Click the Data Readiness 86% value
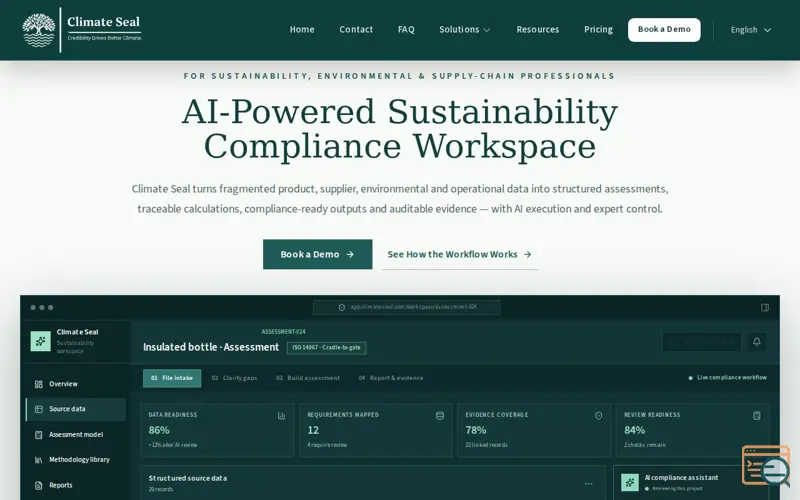 tap(159, 430)
